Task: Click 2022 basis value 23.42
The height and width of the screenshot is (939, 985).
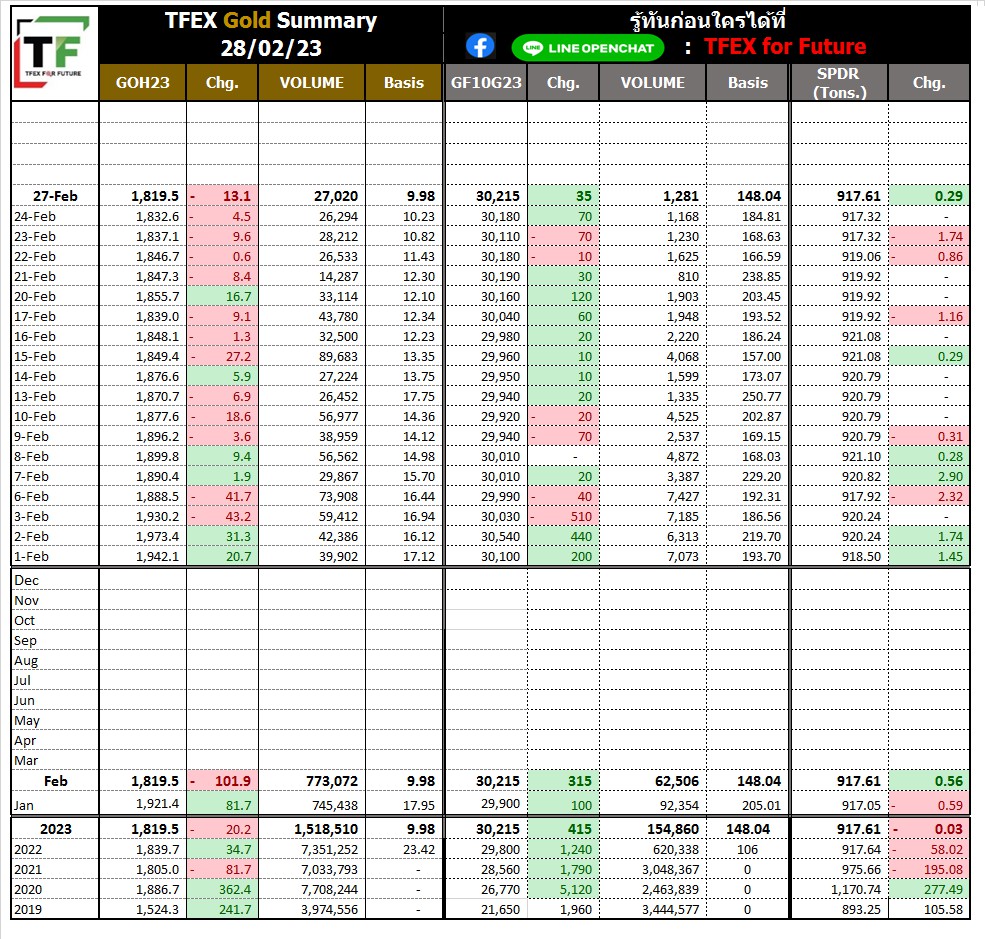Action: 418,849
